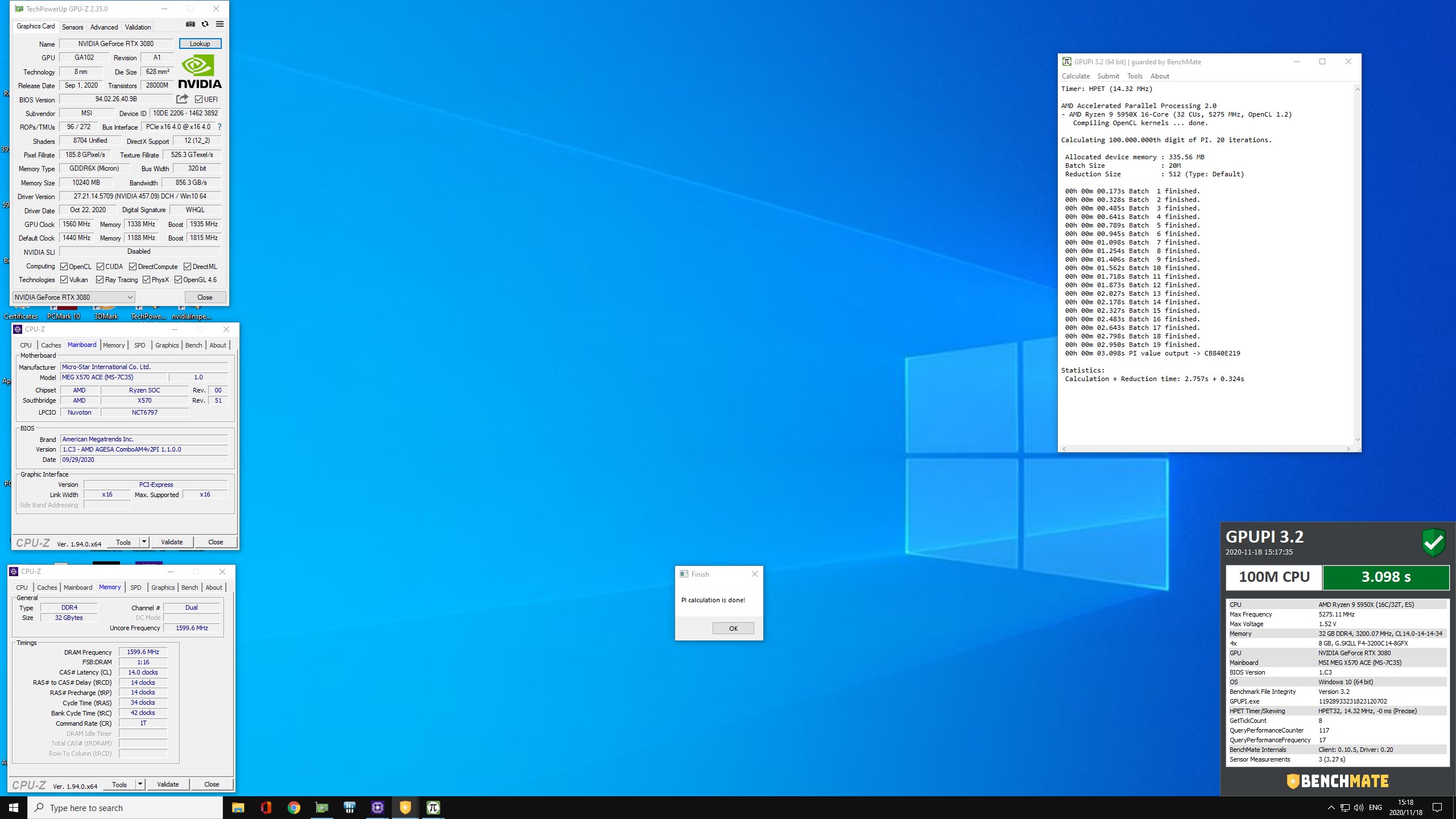1456x819 pixels.
Task: Toggle the DirectCompute checkbox
Action: click(133, 266)
